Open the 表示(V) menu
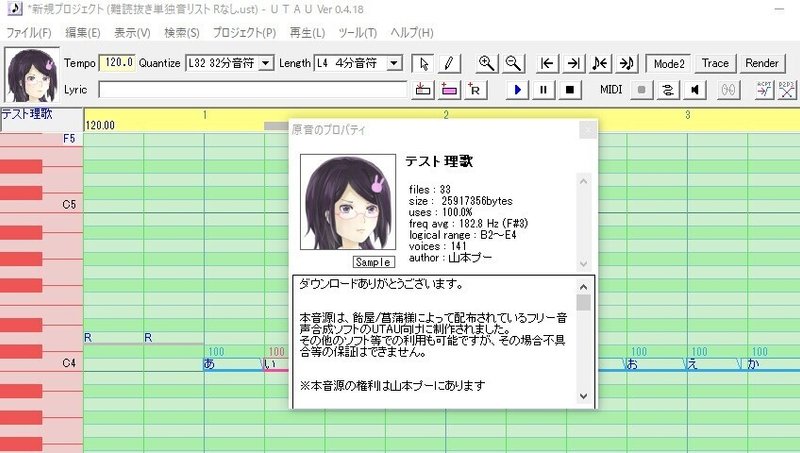Image resolution: width=800 pixels, height=453 pixels. coord(132,33)
